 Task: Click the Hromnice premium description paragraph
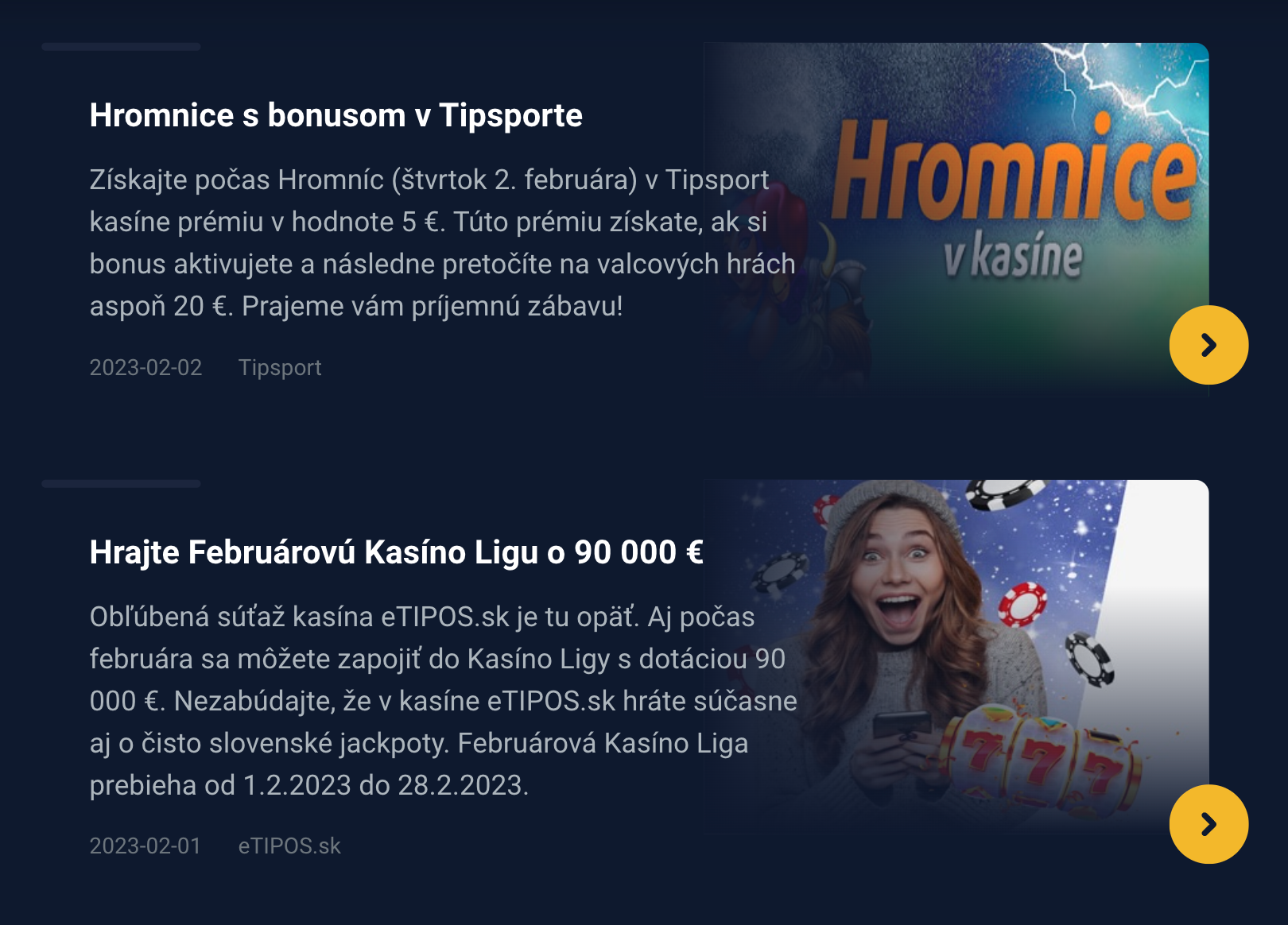click(442, 242)
